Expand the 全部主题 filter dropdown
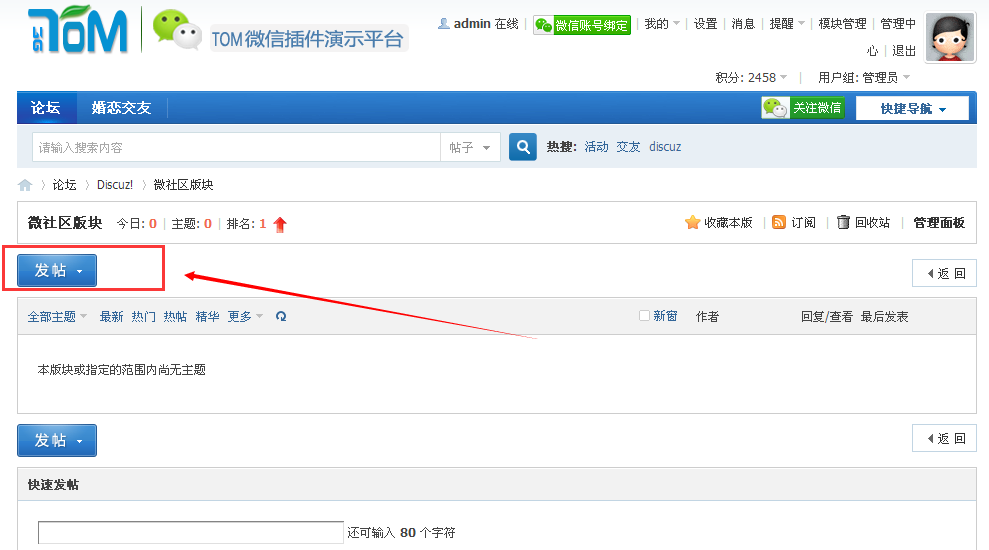The image size is (989, 550). point(57,317)
